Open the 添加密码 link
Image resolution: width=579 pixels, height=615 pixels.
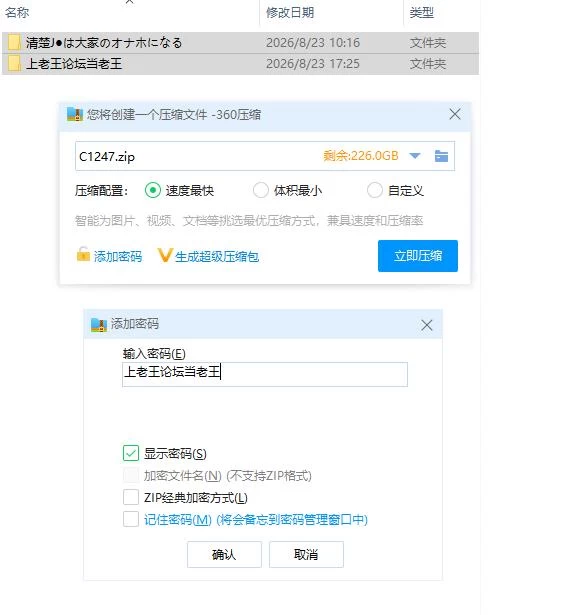tap(118, 257)
